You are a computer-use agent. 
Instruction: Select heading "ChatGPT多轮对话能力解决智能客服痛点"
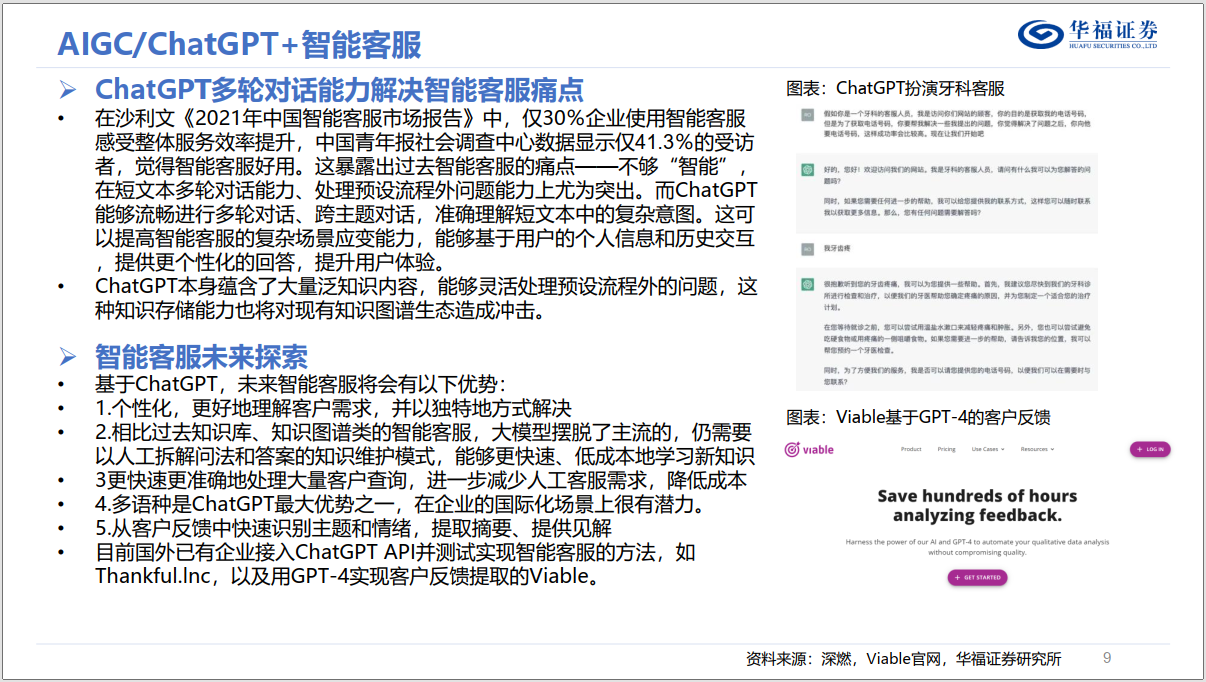pos(338,90)
